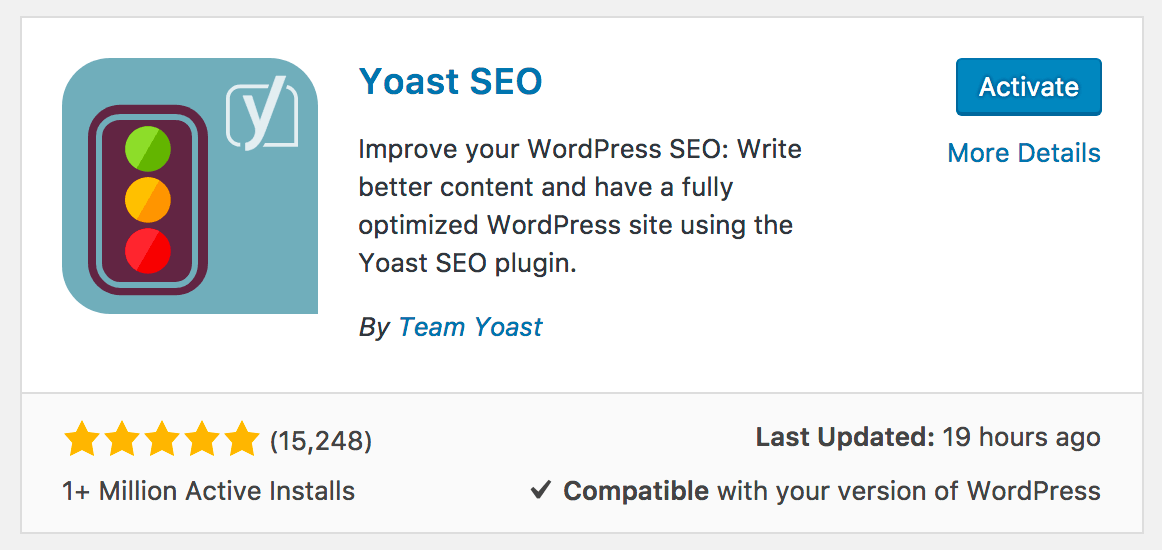
Task: Click the orange traffic light circle
Action: point(148,199)
